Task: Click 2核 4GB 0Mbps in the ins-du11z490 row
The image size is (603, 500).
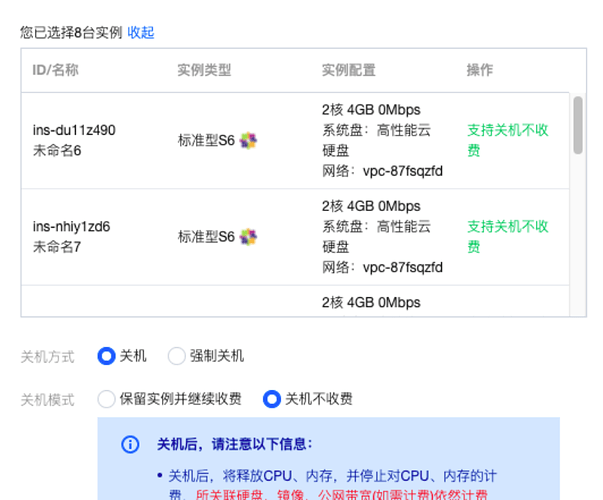Action: 371,110
